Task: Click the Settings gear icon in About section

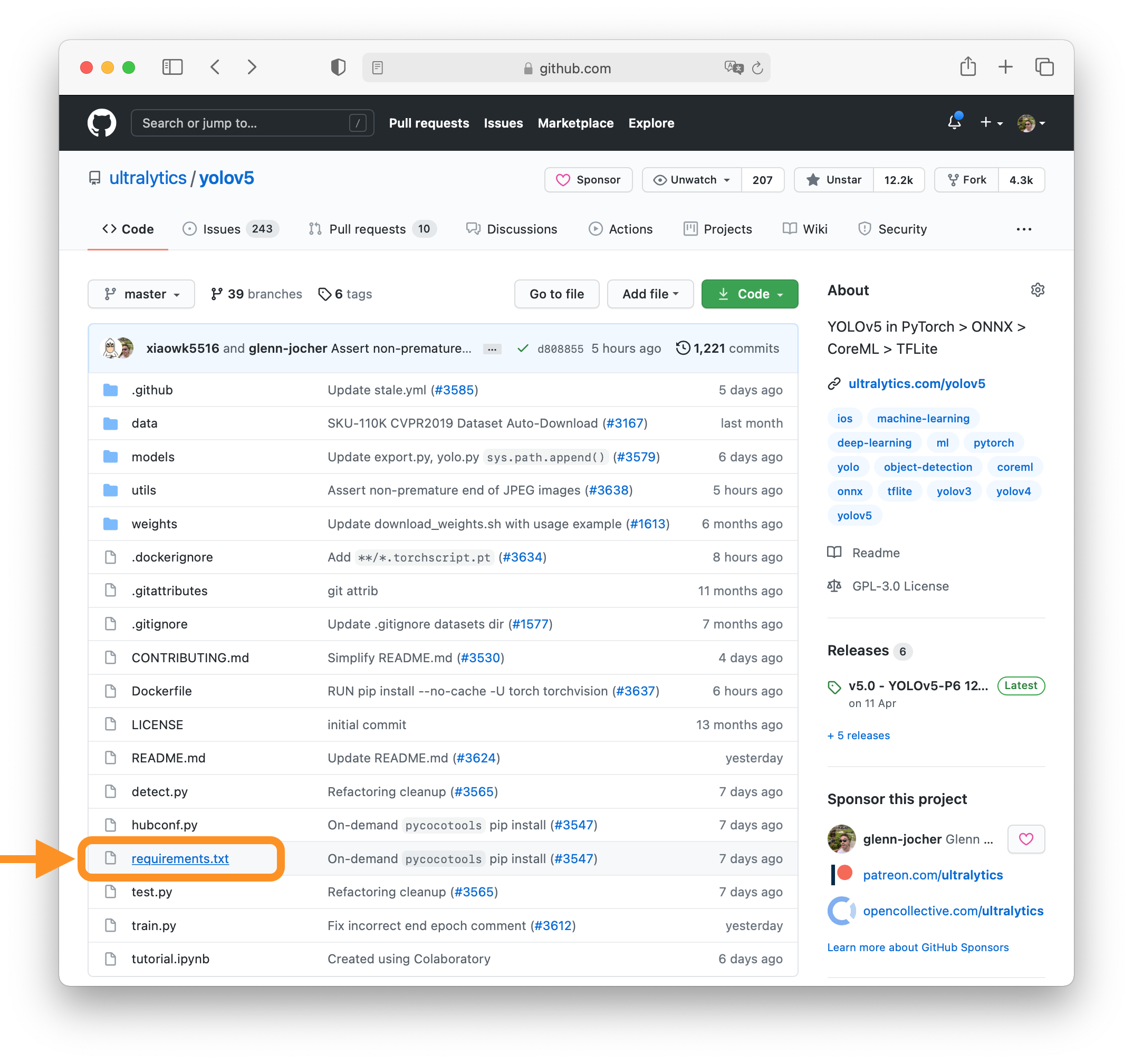Action: 1038,290
